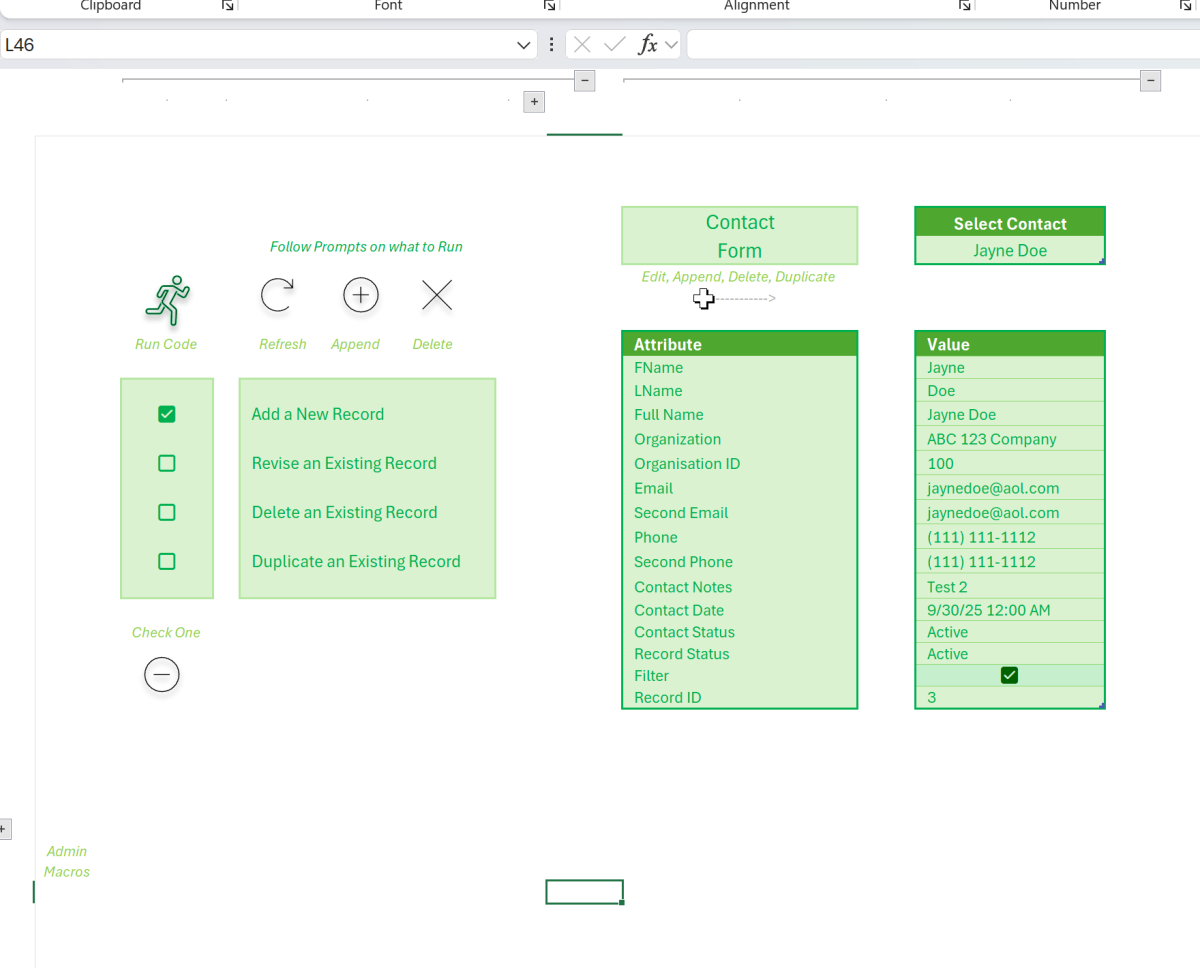Expand the column group plus button
This screenshot has height=968, width=1200.
click(x=534, y=101)
